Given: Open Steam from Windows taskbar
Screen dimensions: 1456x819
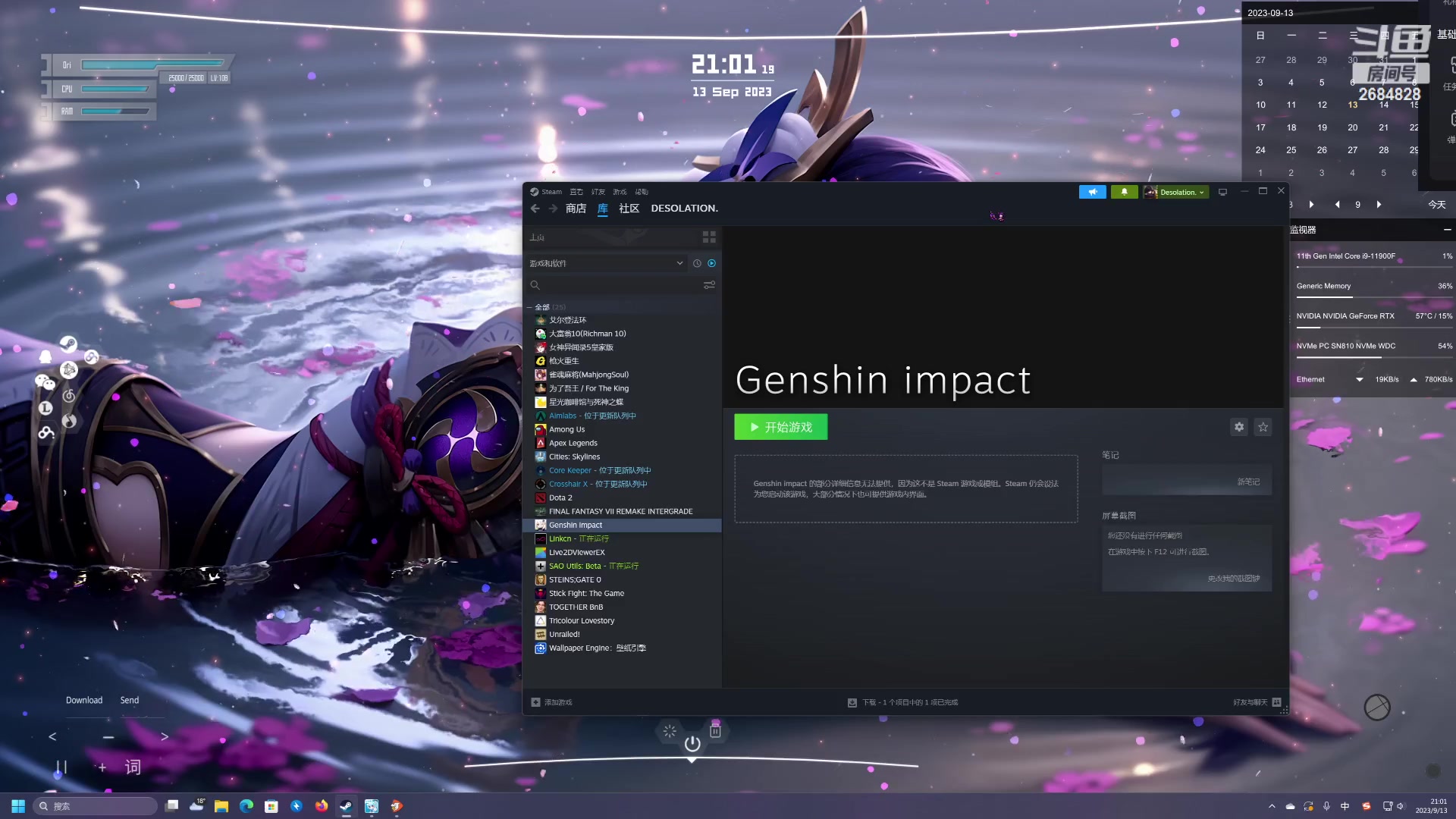Looking at the screenshot, I should 346,806.
